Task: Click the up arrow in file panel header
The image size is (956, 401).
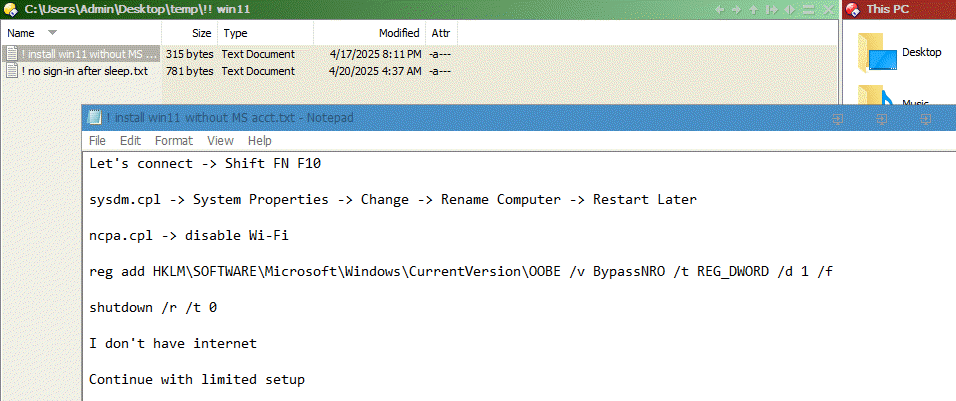Action: (x=754, y=10)
